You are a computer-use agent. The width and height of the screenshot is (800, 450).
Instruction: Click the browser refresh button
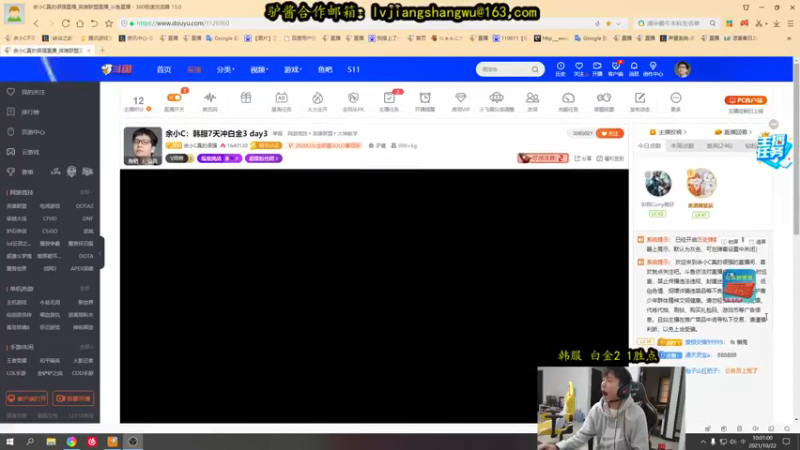[65, 23]
